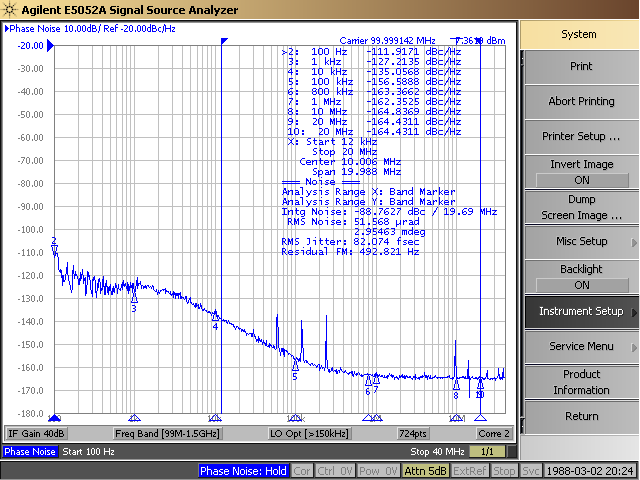
Task: Click the Cor status indicator
Action: click(x=302, y=471)
